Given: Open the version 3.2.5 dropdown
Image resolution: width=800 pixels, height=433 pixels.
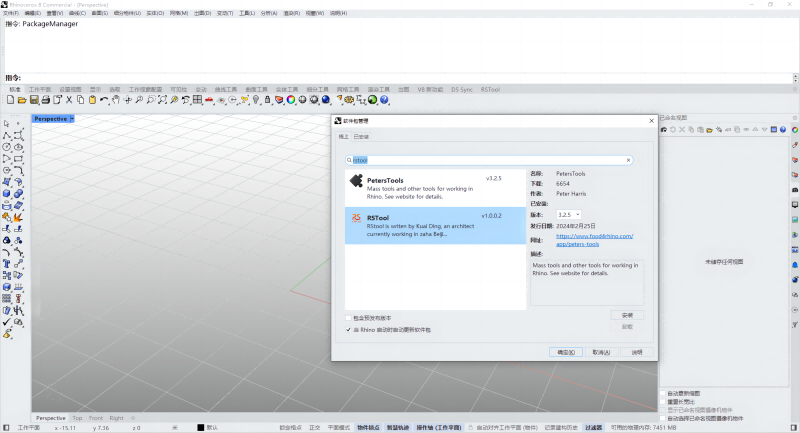Looking at the screenshot, I should coord(568,214).
